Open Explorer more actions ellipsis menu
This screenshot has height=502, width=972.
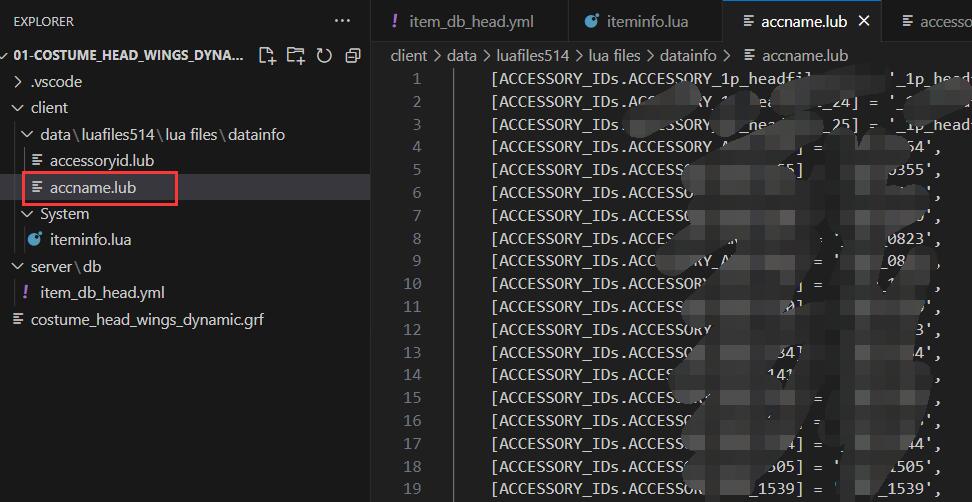click(x=342, y=21)
